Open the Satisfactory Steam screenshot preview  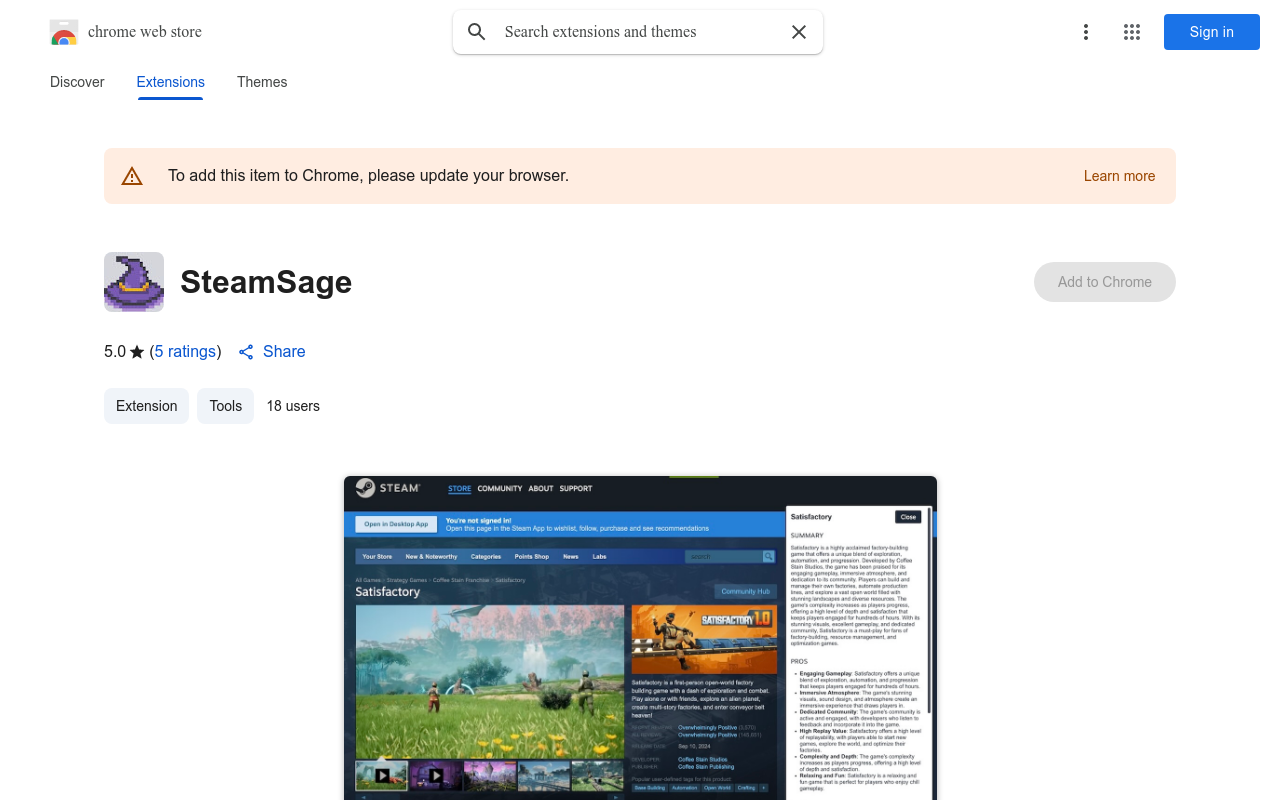[640, 638]
